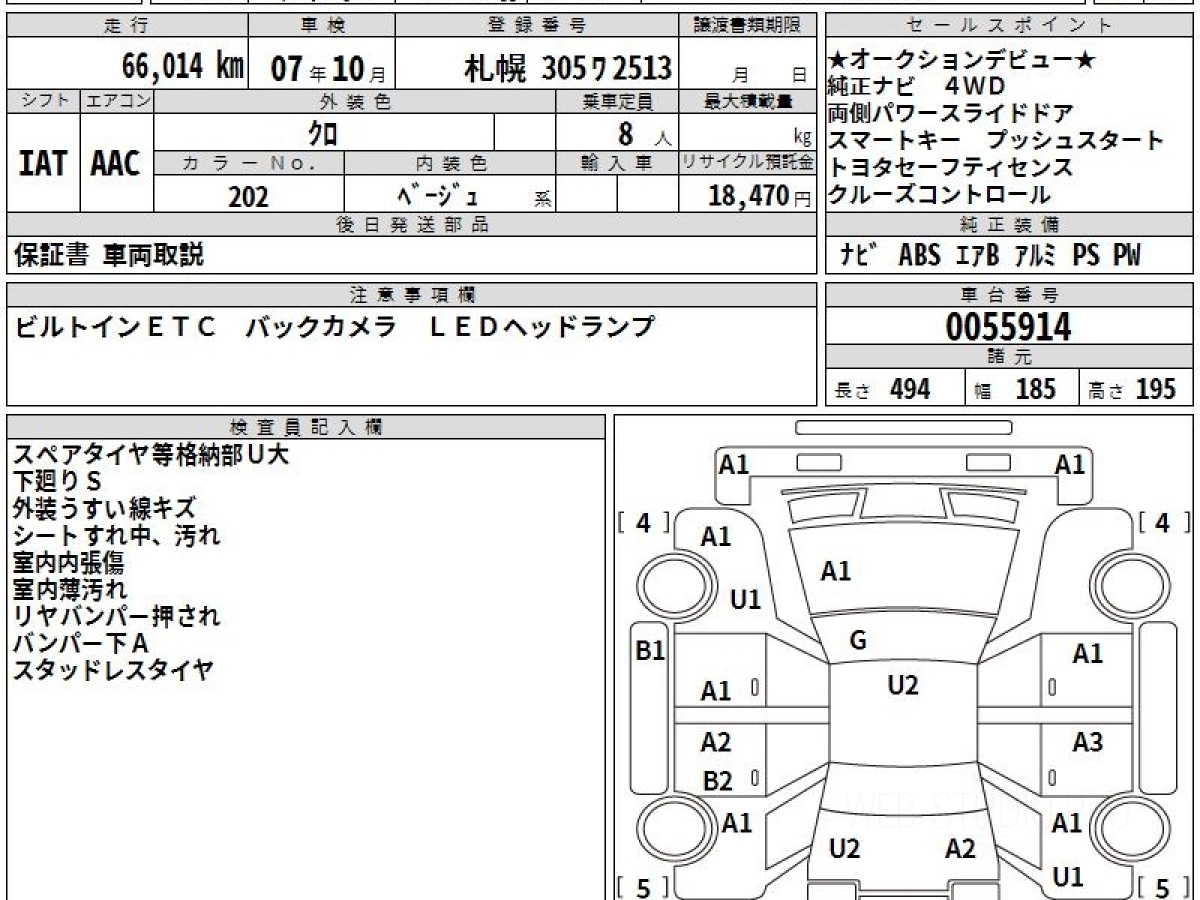Click the 外装うすい線キズ note

click(104, 508)
